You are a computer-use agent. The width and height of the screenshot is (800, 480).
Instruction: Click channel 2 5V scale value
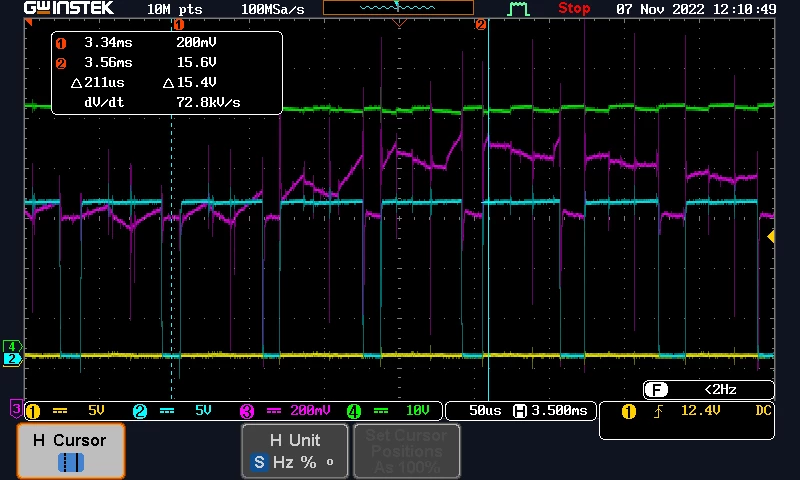(203, 411)
